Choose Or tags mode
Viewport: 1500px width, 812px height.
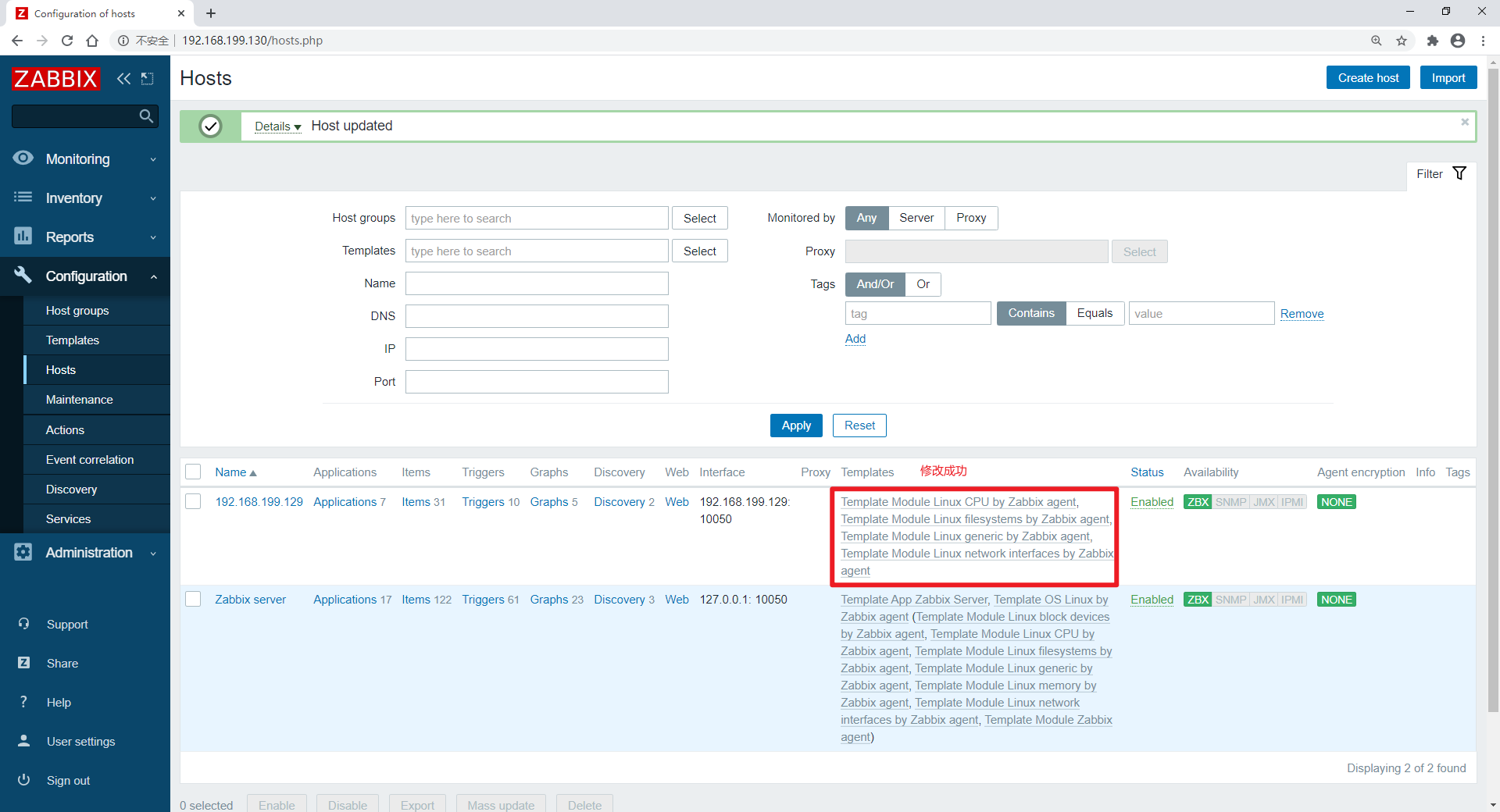(923, 284)
